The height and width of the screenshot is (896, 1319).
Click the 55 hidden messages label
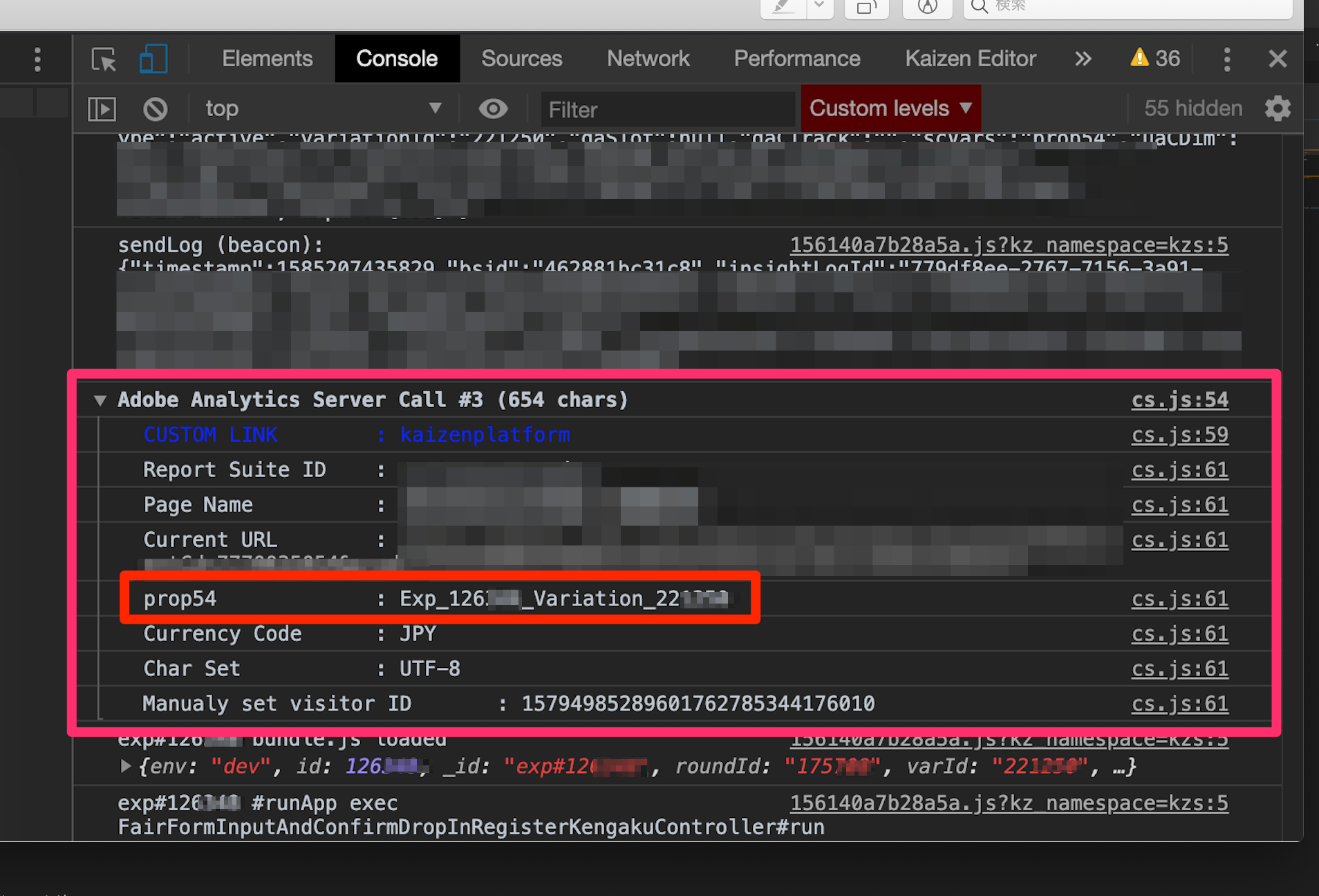click(1193, 109)
